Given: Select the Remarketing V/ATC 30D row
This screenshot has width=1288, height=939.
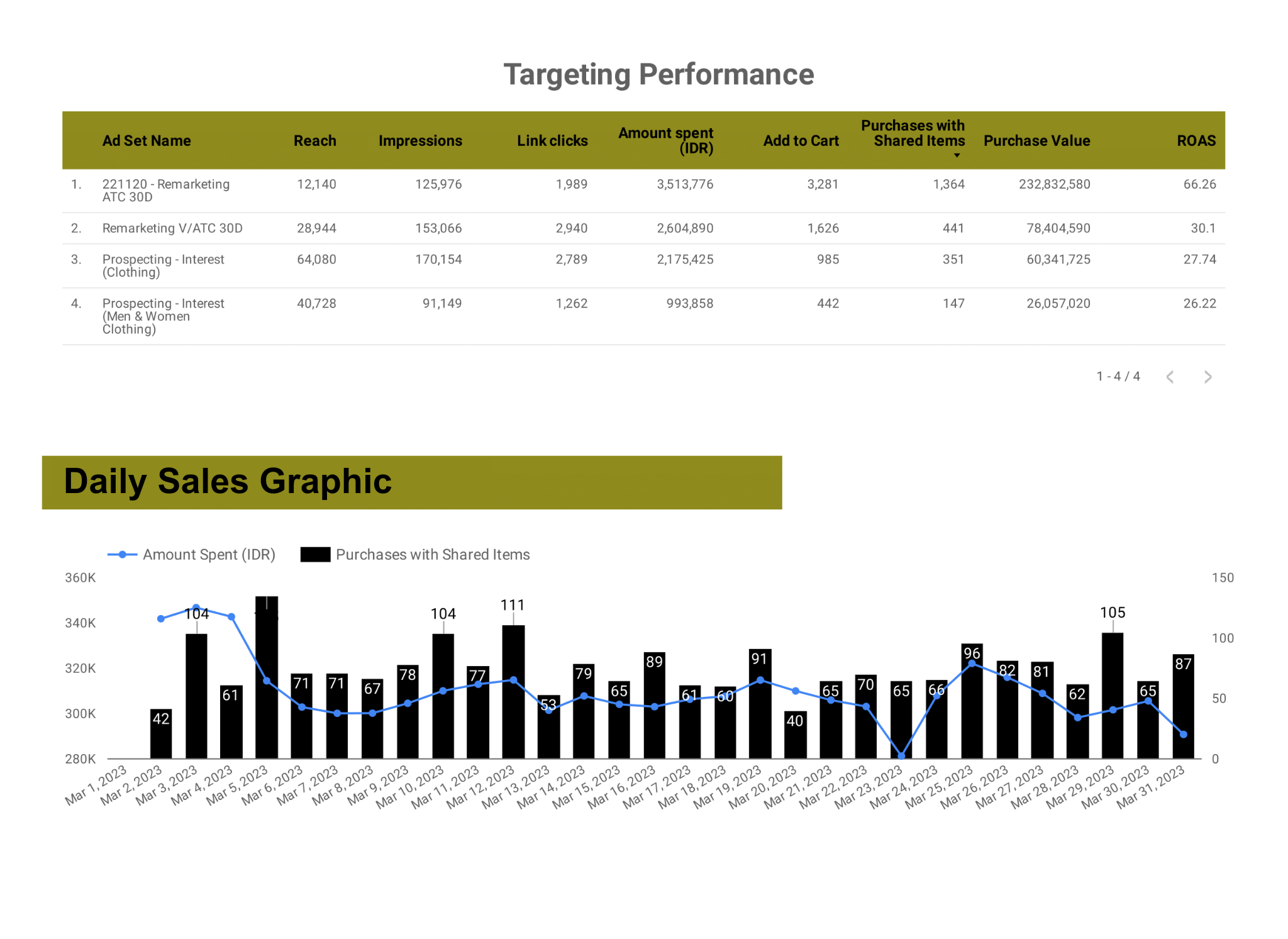Looking at the screenshot, I should [x=172, y=228].
